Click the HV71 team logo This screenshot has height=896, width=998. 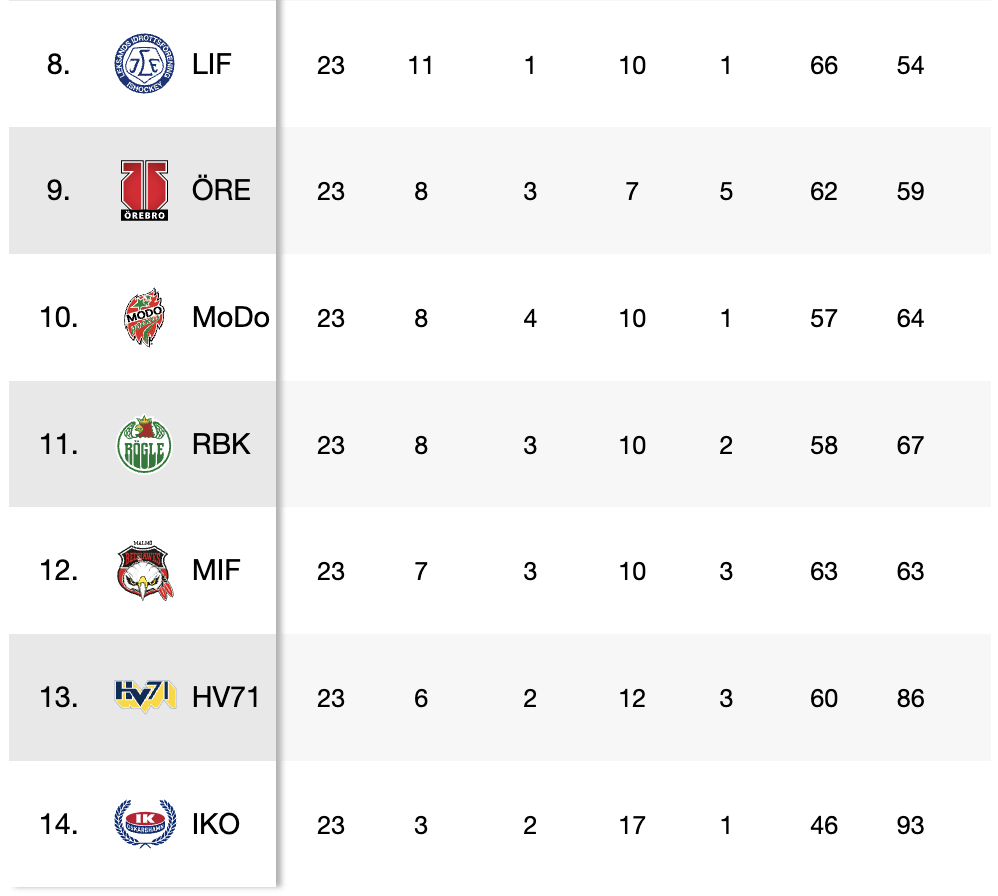(145, 696)
